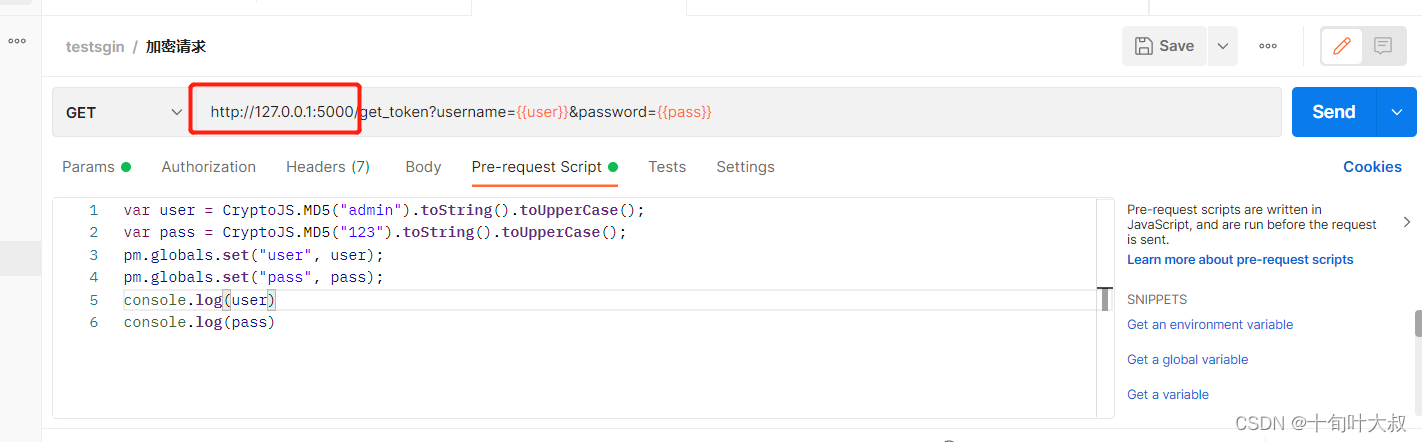This screenshot has width=1422, height=442.
Task: Click the pencil edit mode icon
Action: click(1342, 46)
